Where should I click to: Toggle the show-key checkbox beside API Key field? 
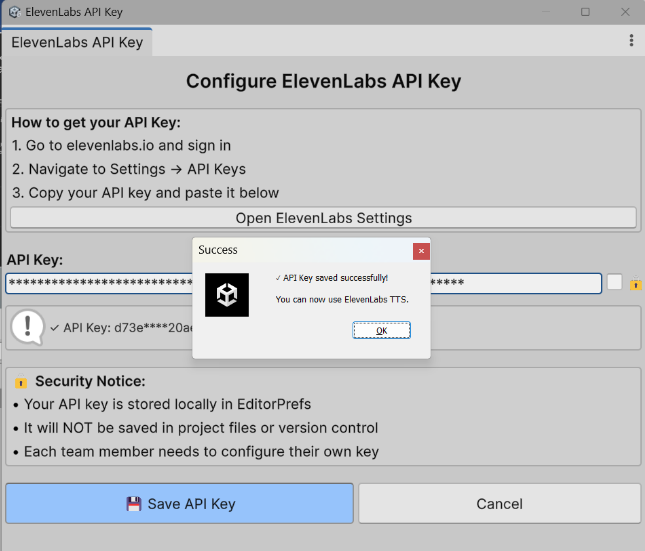[614, 282]
